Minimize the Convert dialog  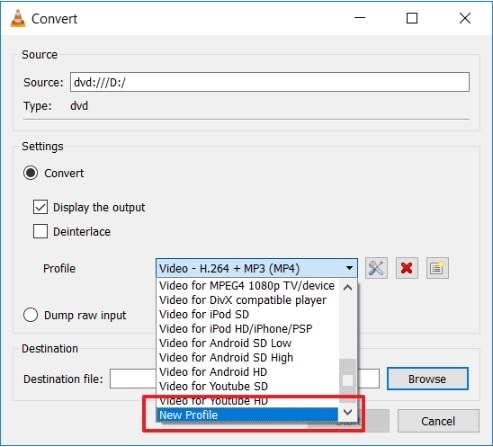(x=360, y=18)
